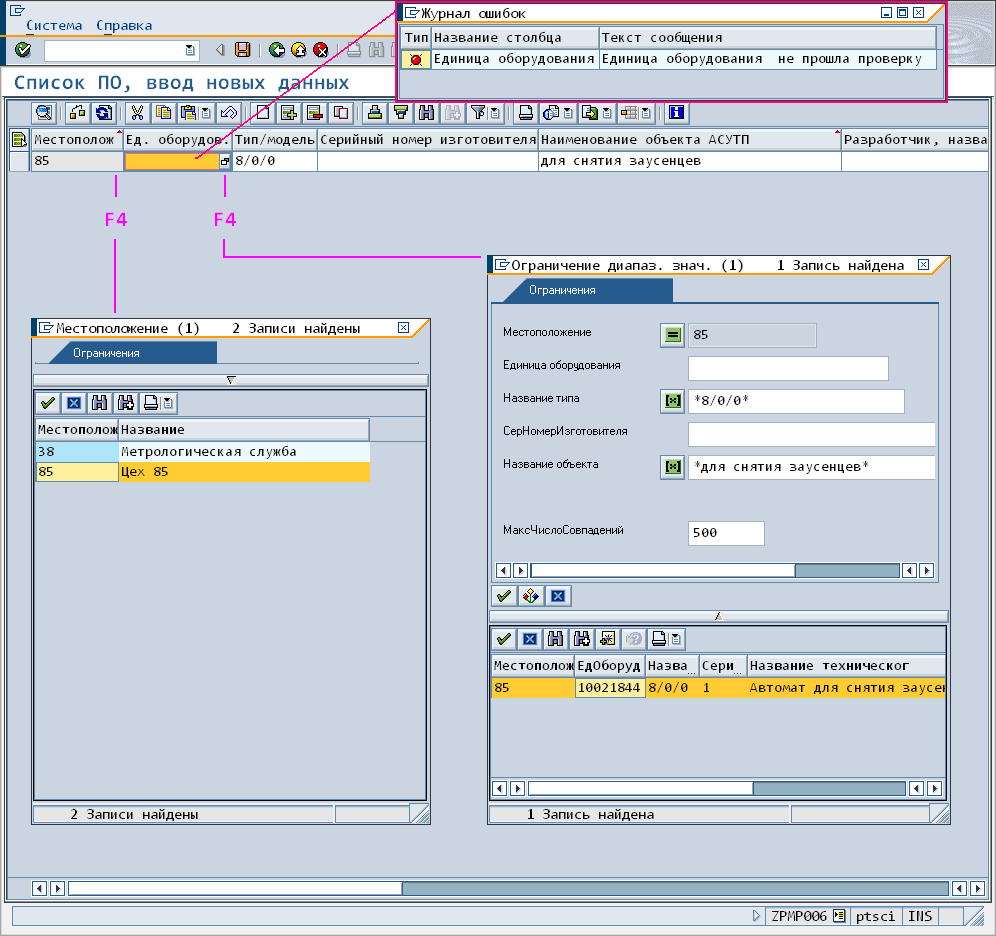Click the Save diskette icon in top toolbar
The image size is (996, 936).
(242, 50)
